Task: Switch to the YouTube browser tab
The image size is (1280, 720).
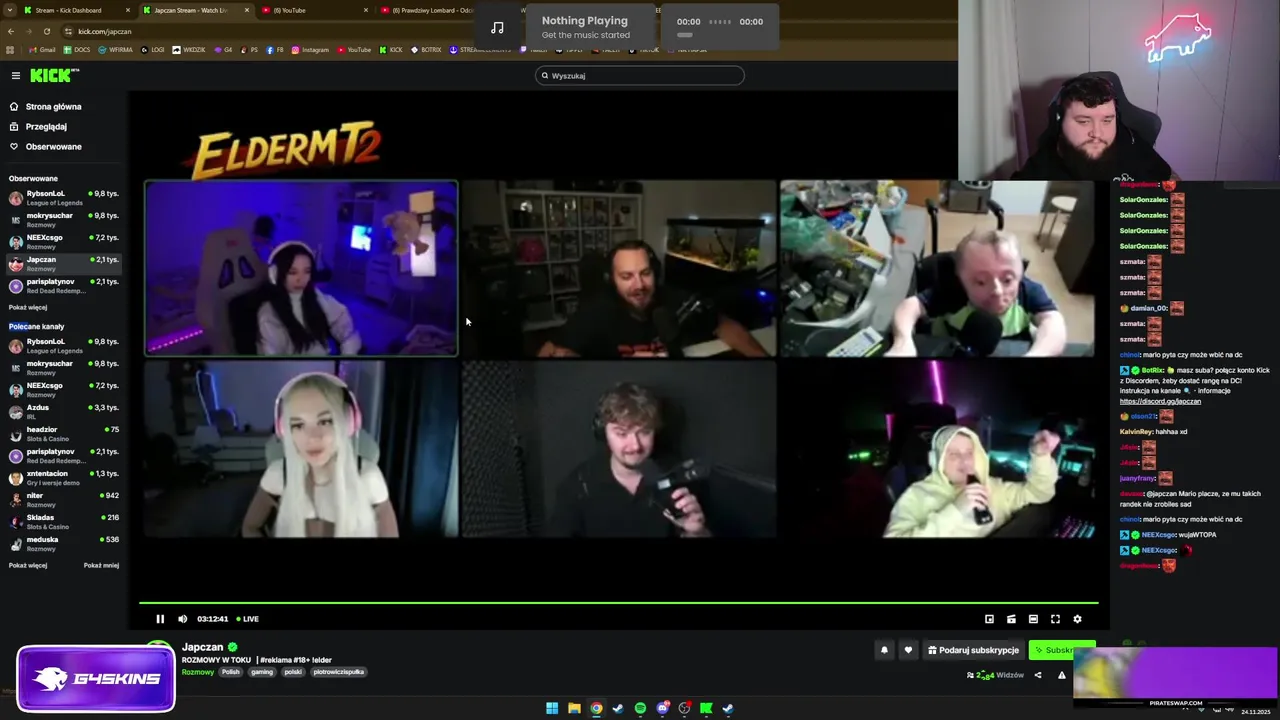Action: tap(313, 10)
